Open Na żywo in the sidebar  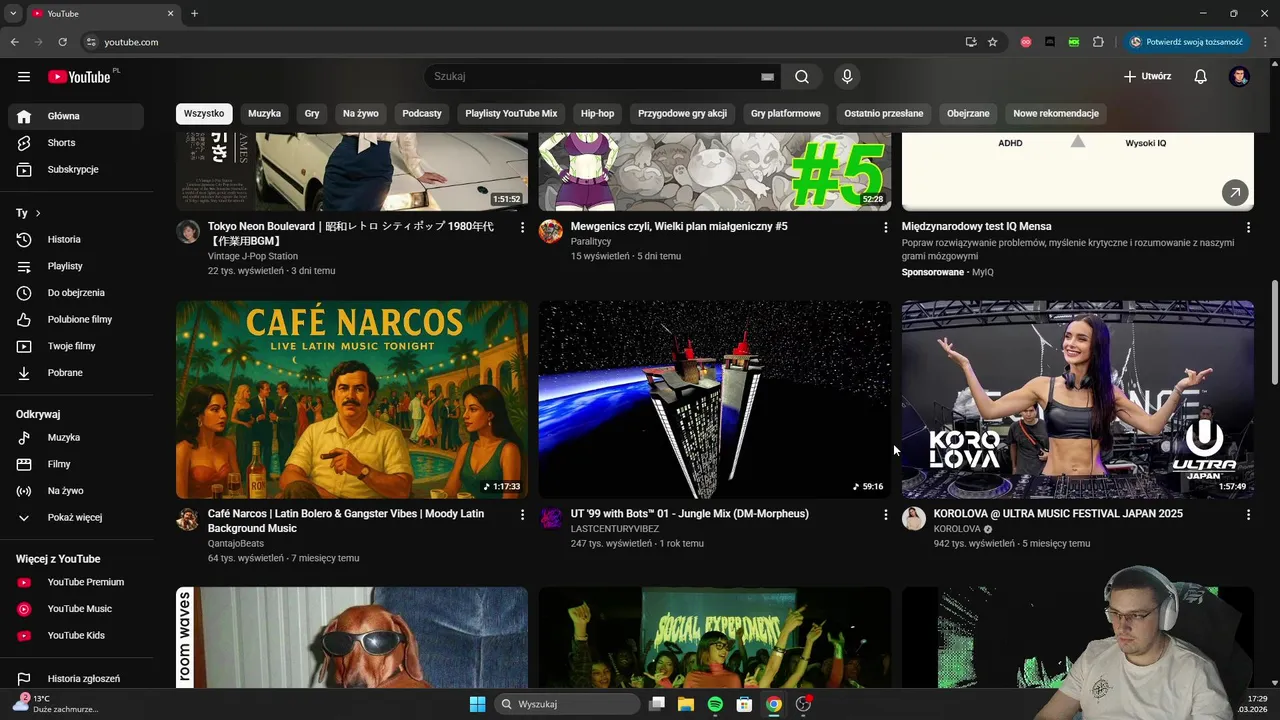pyautogui.click(x=76, y=491)
